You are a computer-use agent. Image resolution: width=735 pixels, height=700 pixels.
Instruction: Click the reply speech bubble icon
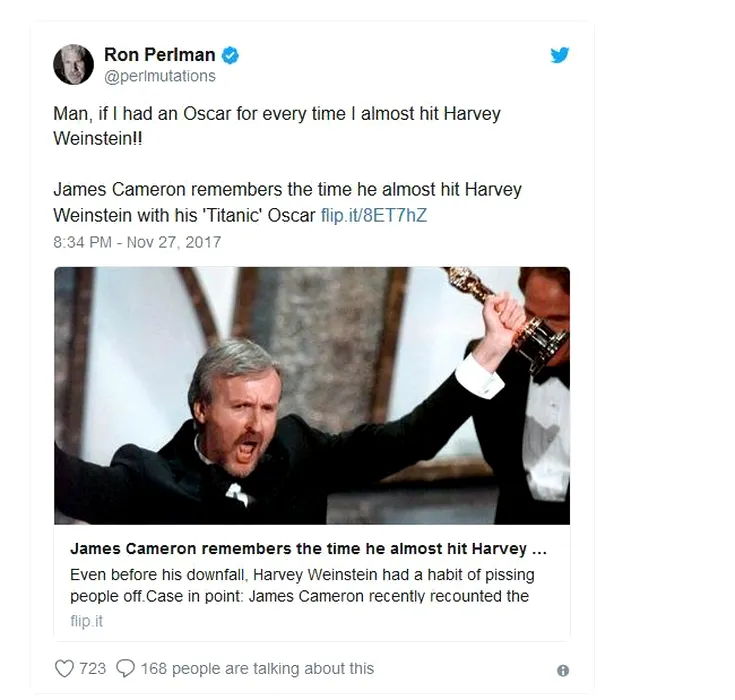point(125,668)
